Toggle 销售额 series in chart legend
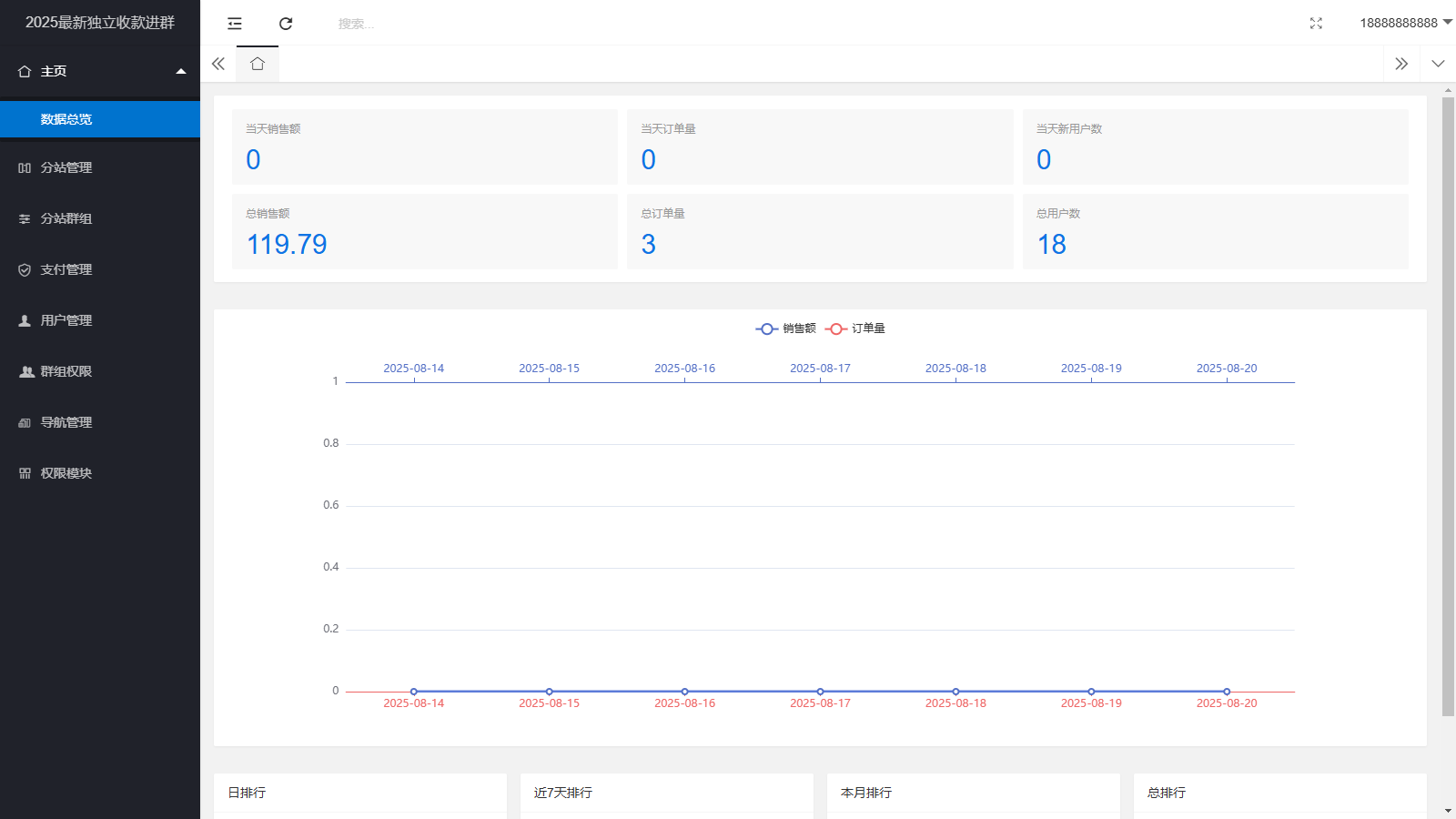The width and height of the screenshot is (1456, 819). (786, 329)
